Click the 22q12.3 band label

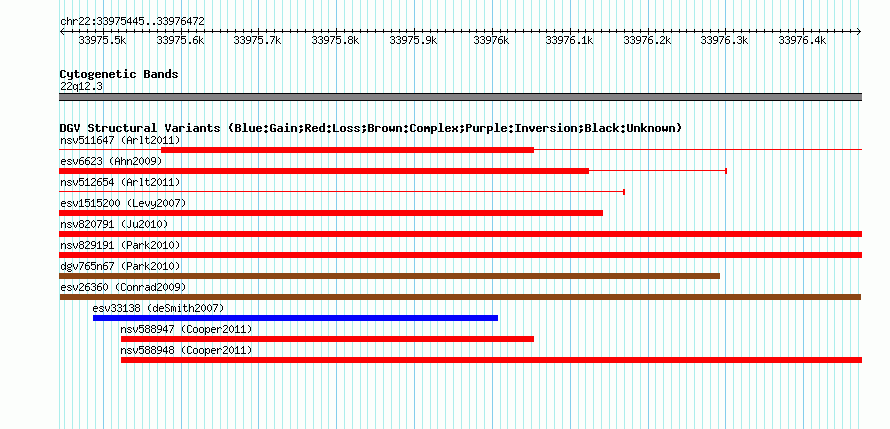click(x=81, y=86)
